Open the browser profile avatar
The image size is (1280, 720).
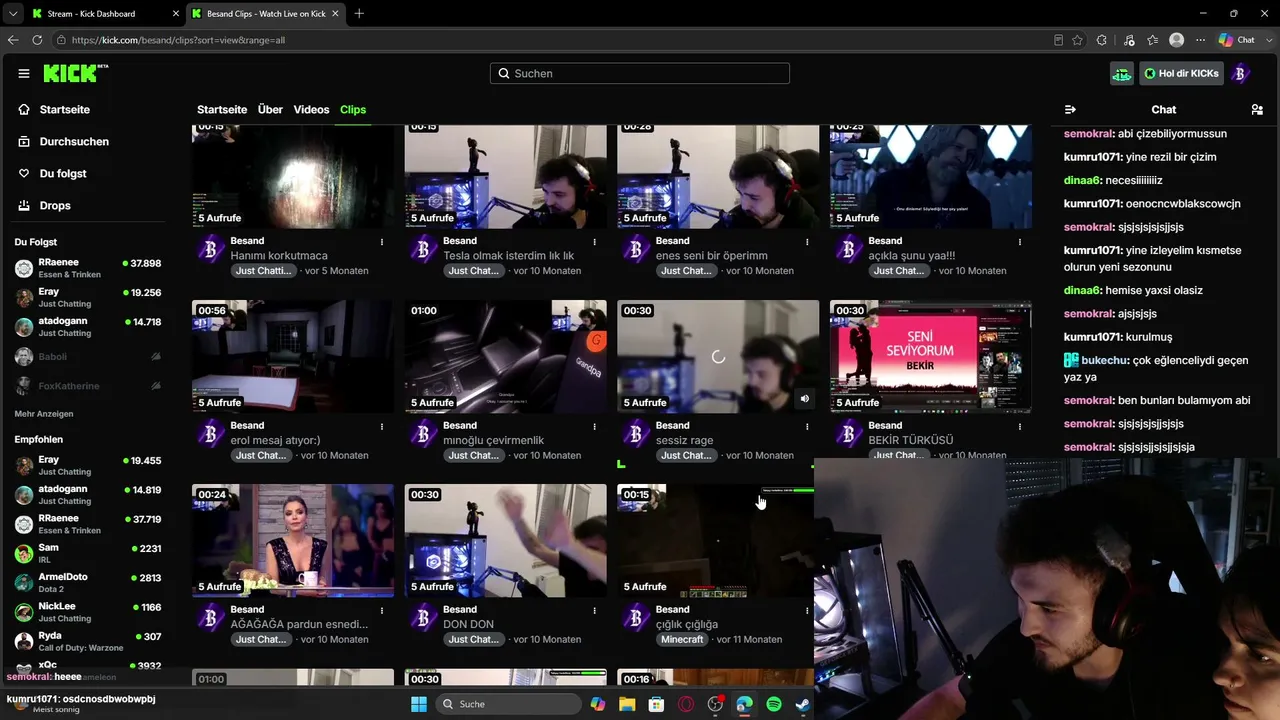1177,40
